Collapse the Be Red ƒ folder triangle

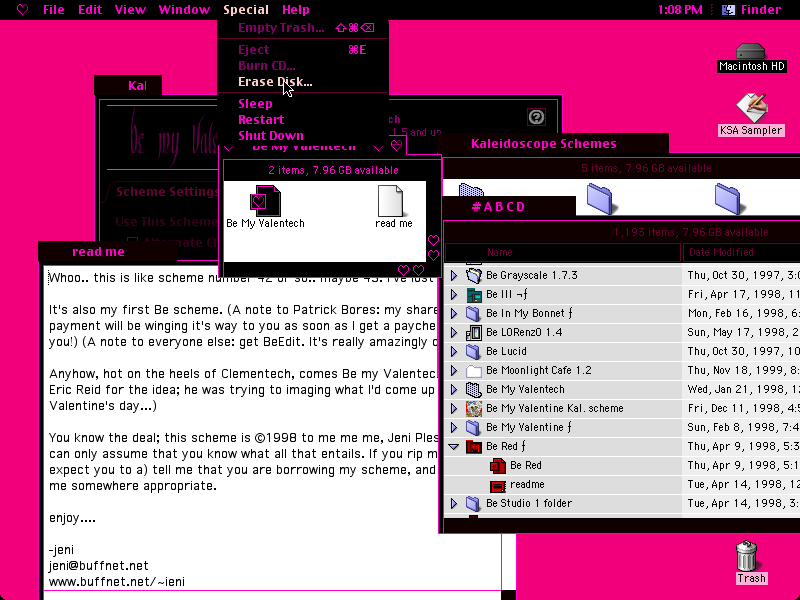[x=454, y=447]
